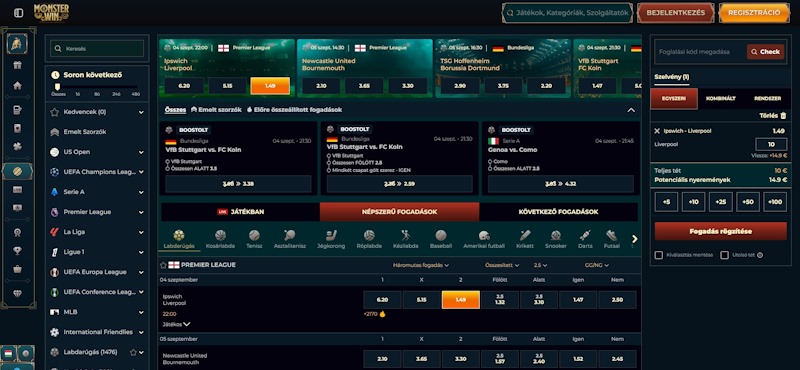Select 1.47 Igen odds for Ipswich-Liverpool
This screenshot has height=370, width=800.
coord(578,300)
